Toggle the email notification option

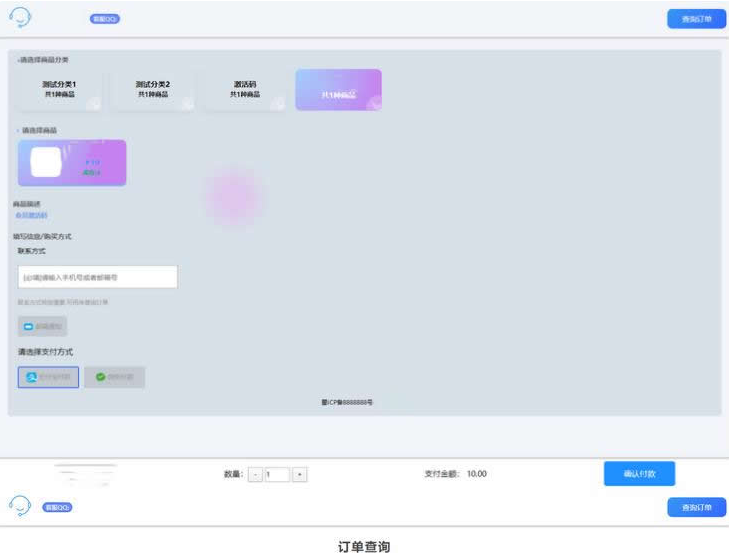[x=43, y=327]
